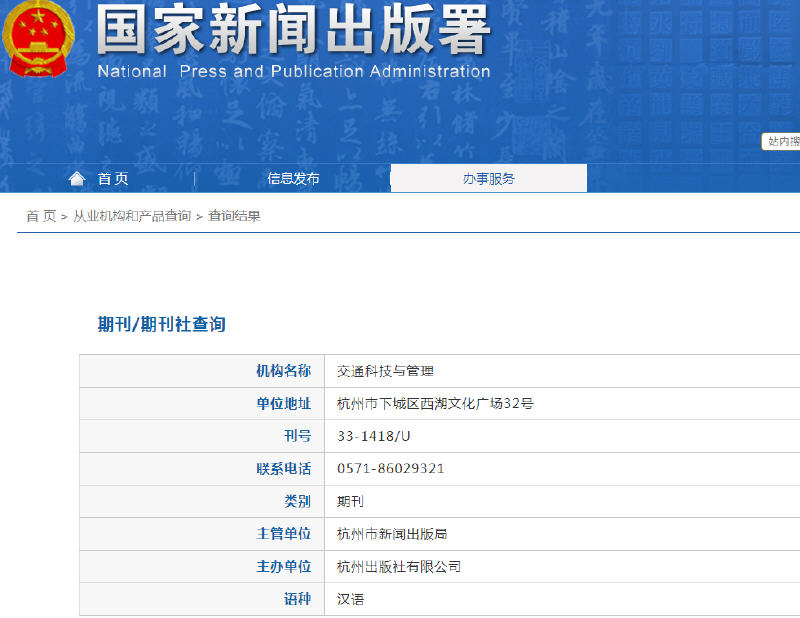Open the 首页 navigation menu item
The width and height of the screenshot is (800, 618).
pyautogui.click(x=113, y=179)
